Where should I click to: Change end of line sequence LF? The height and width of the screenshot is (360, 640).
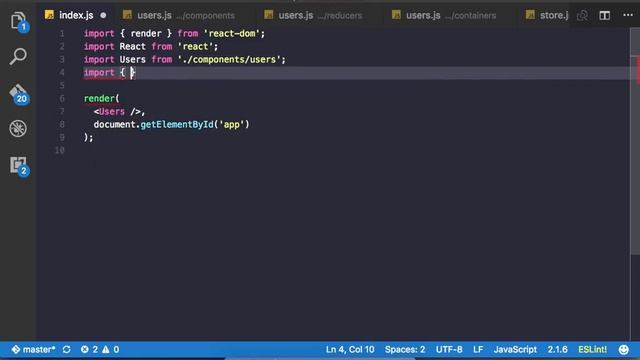tap(478, 349)
